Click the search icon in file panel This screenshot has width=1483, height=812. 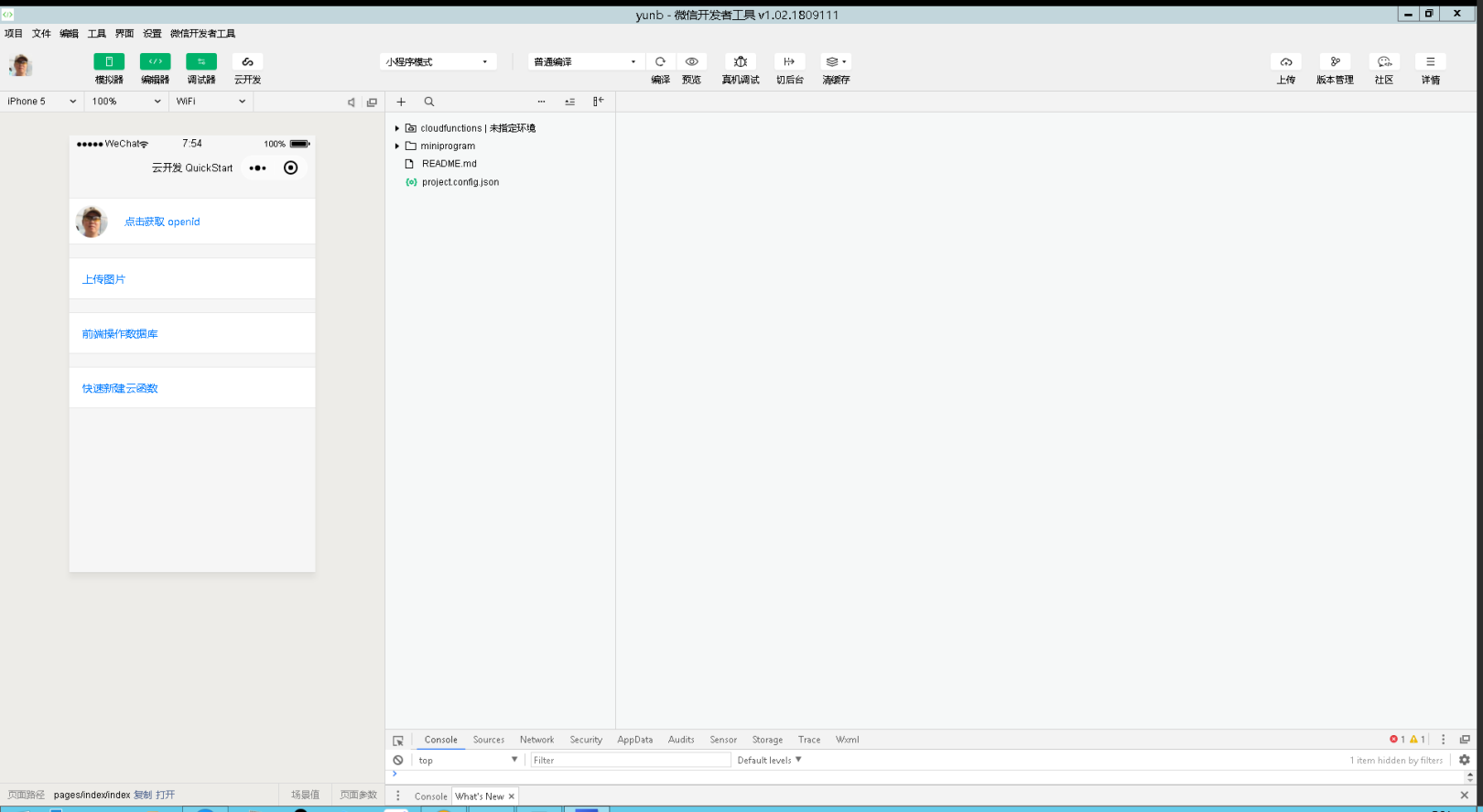429,103
